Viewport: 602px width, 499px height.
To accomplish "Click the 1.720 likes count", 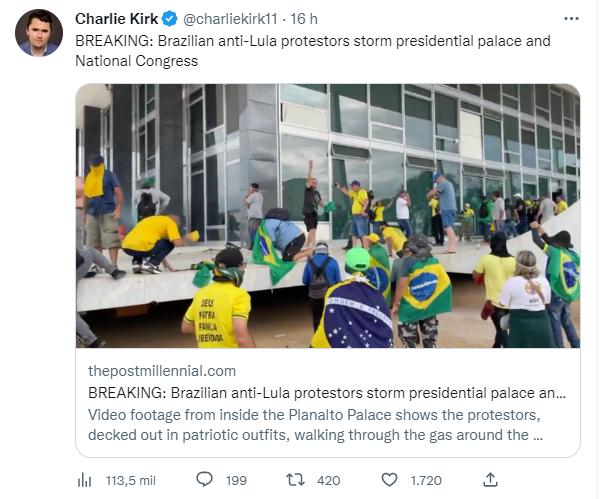I will click(426, 480).
